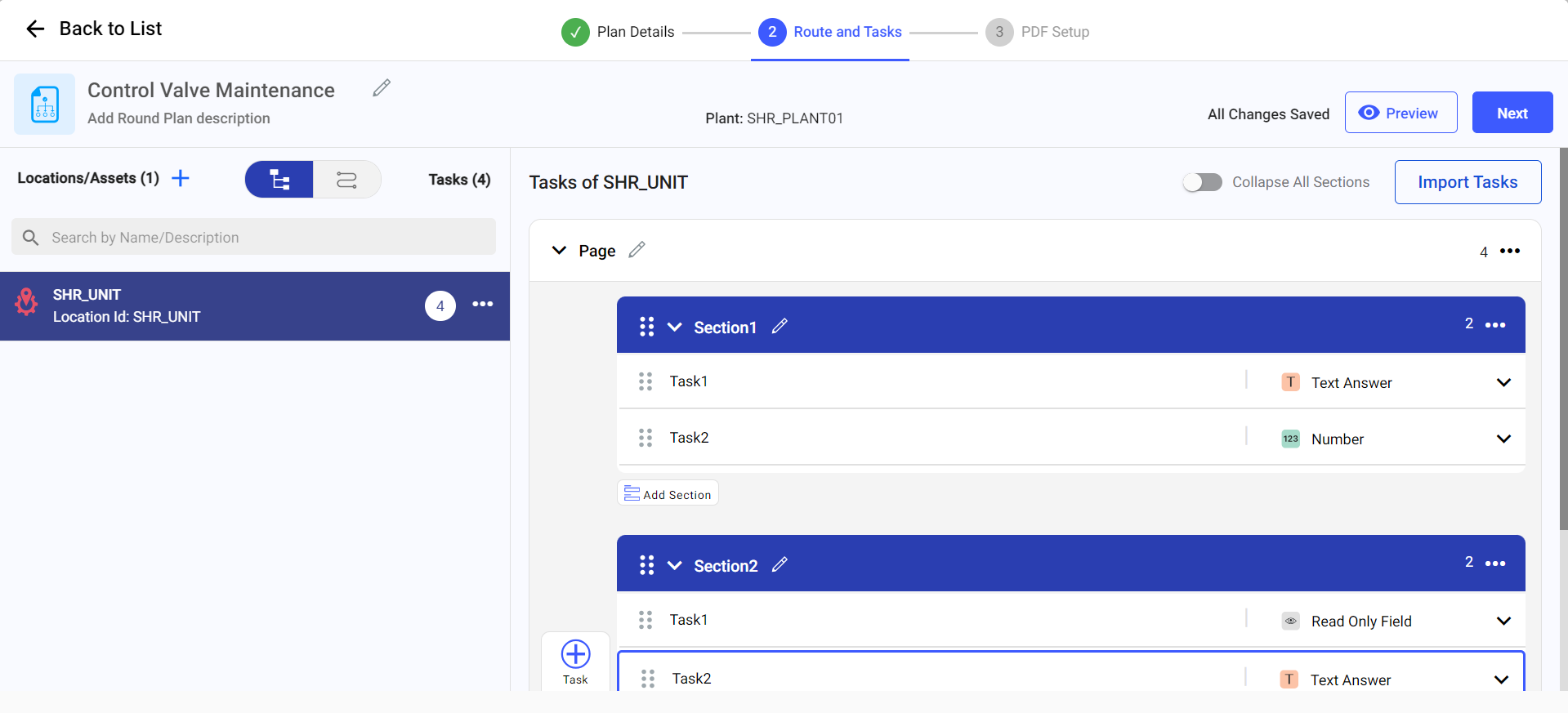Open the Section2 three-dot options menu
Screen dimensions: 1568x713
(x=1495, y=564)
